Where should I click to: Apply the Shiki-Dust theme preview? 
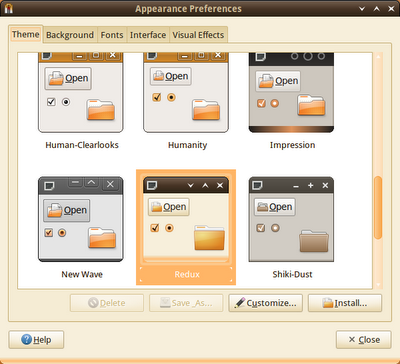291,219
